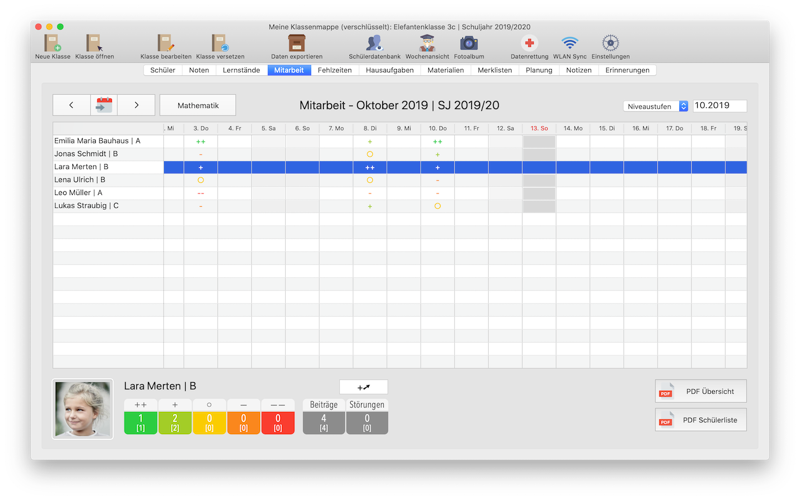Click Klasse bearbeiten in toolbar
This screenshot has width=800, height=500.
165,45
